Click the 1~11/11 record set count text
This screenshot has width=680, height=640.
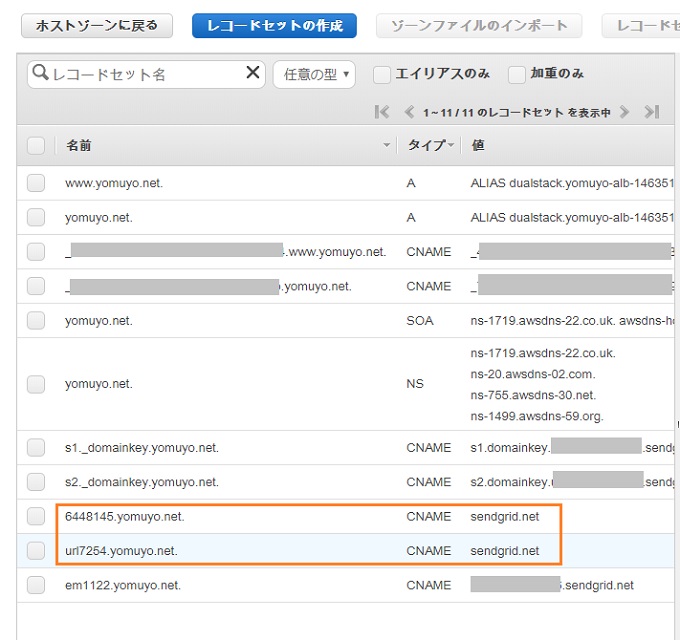pyautogui.click(x=517, y=112)
